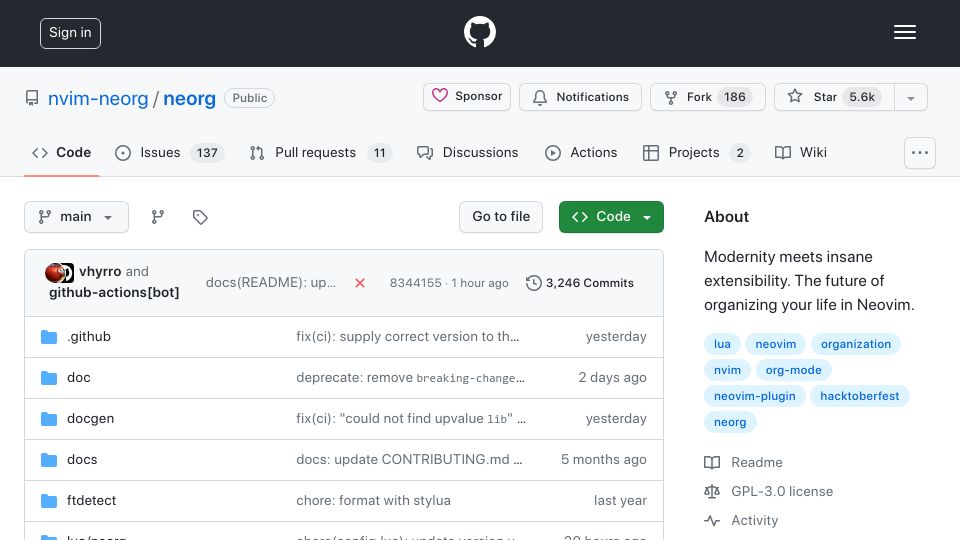This screenshot has height=540, width=960.
Task: Click the ftdetect row folder icon
Action: pos(49,501)
